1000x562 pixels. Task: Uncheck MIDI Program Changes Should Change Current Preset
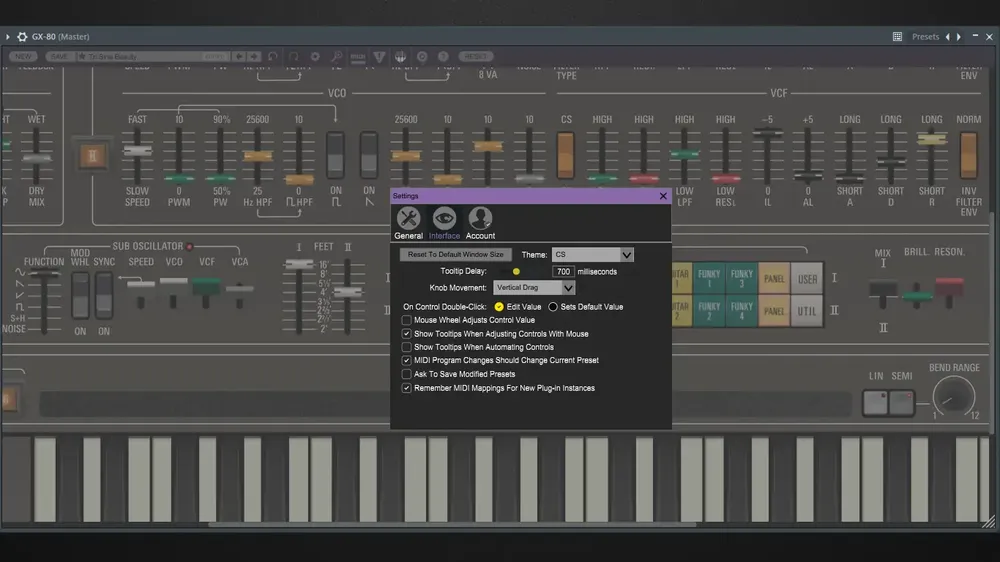[406, 360]
